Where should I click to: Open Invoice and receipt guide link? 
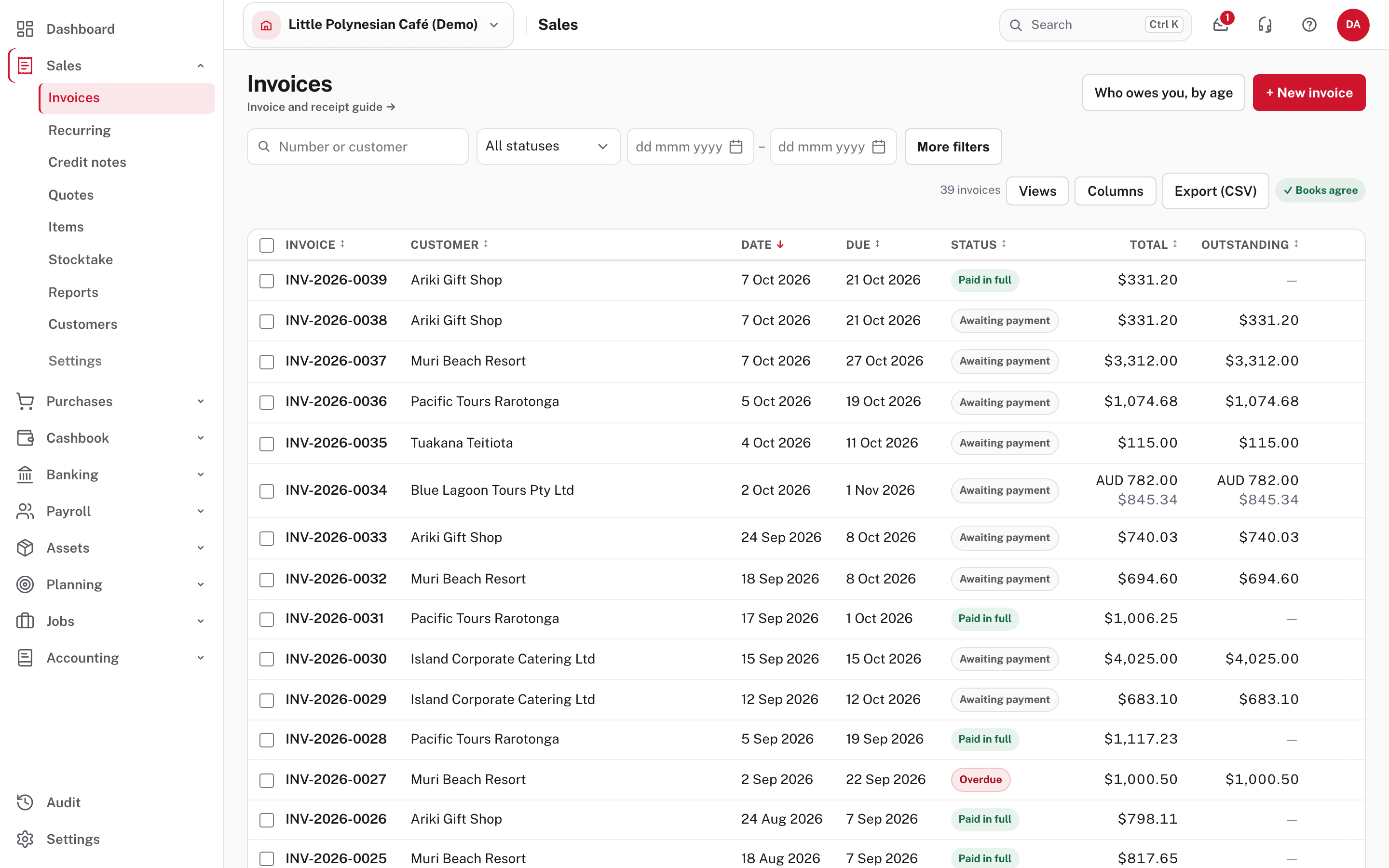(321, 107)
